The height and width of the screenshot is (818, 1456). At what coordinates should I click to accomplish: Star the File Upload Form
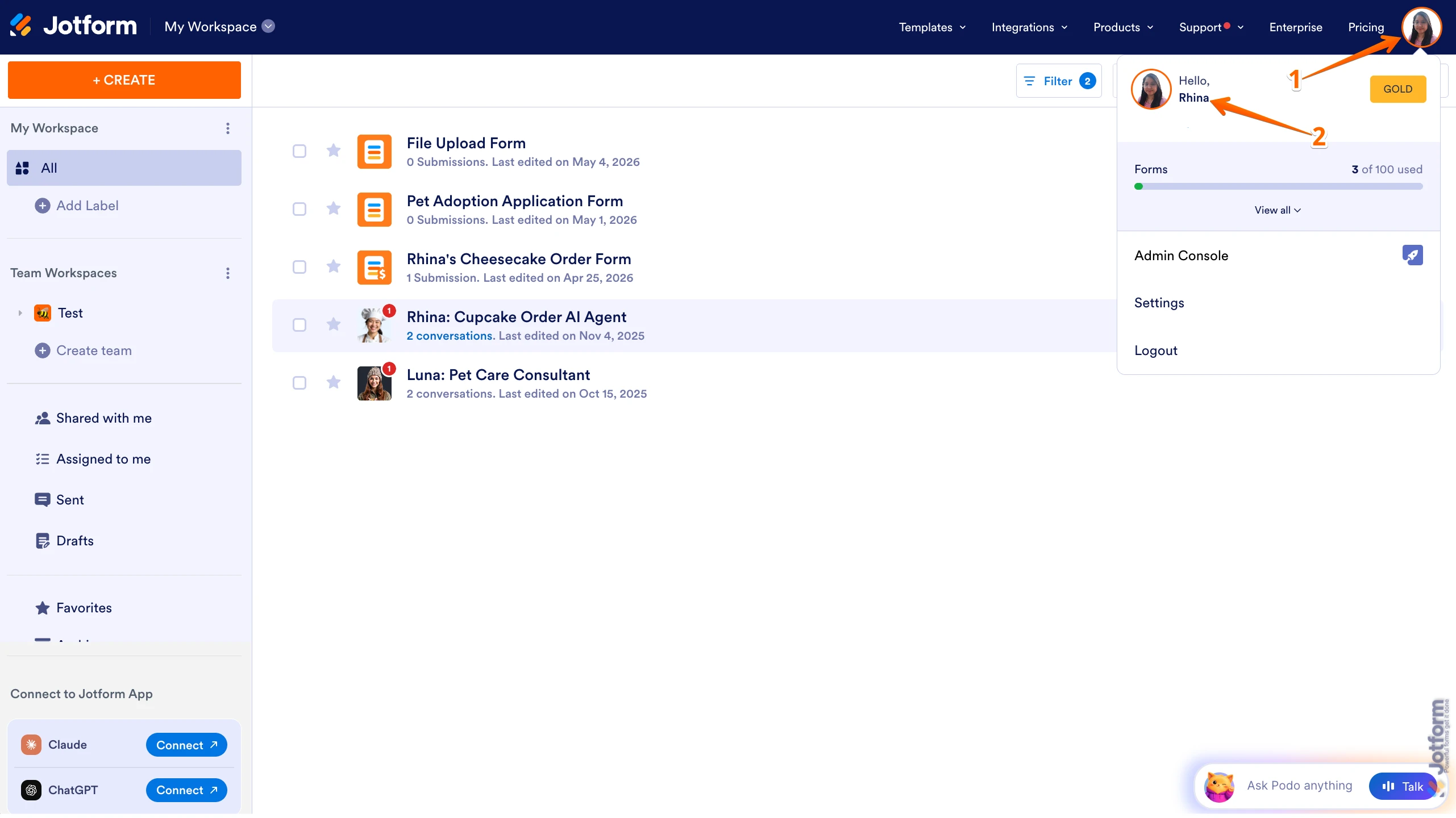point(334,151)
